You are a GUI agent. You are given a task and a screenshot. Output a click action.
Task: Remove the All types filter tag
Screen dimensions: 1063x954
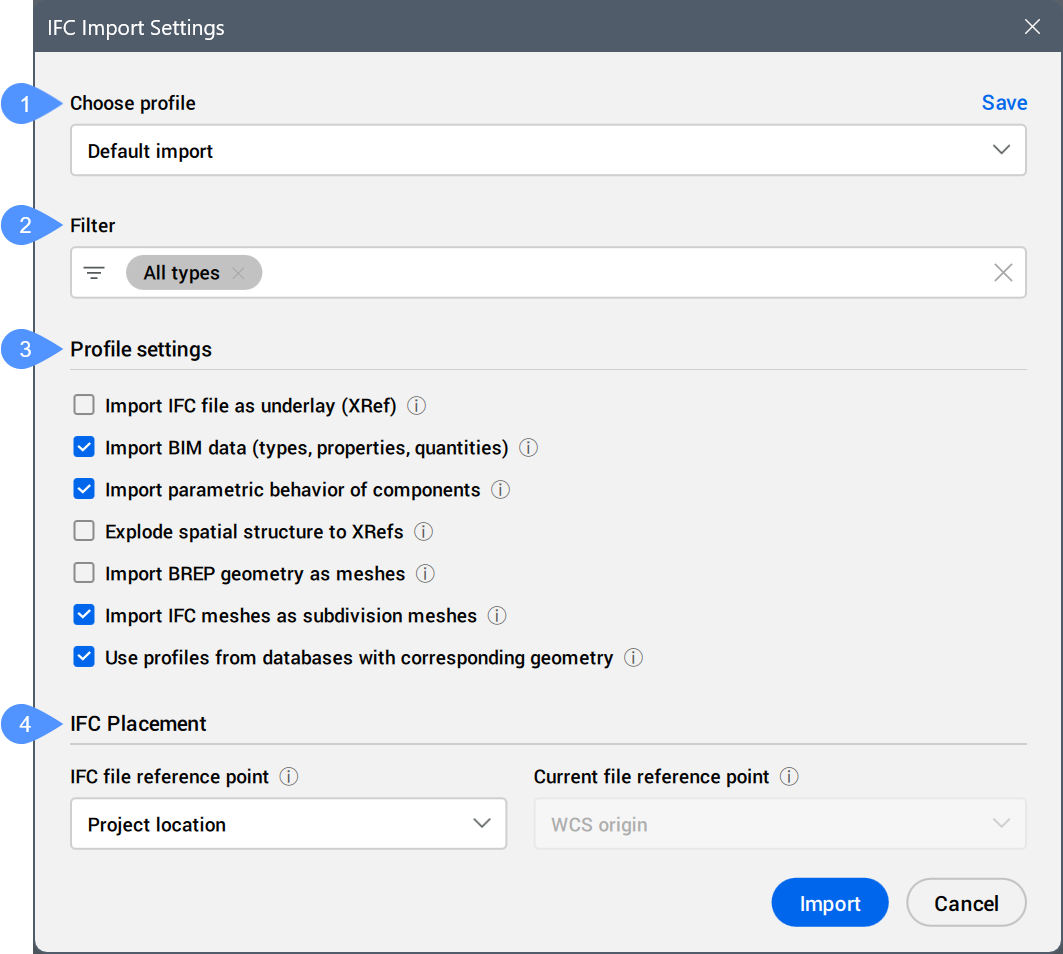tap(238, 273)
